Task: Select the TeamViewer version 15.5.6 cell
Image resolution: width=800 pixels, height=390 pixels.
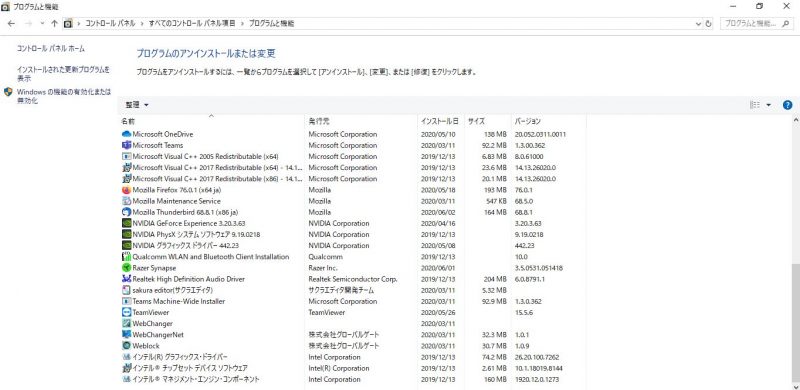Action: [523, 312]
